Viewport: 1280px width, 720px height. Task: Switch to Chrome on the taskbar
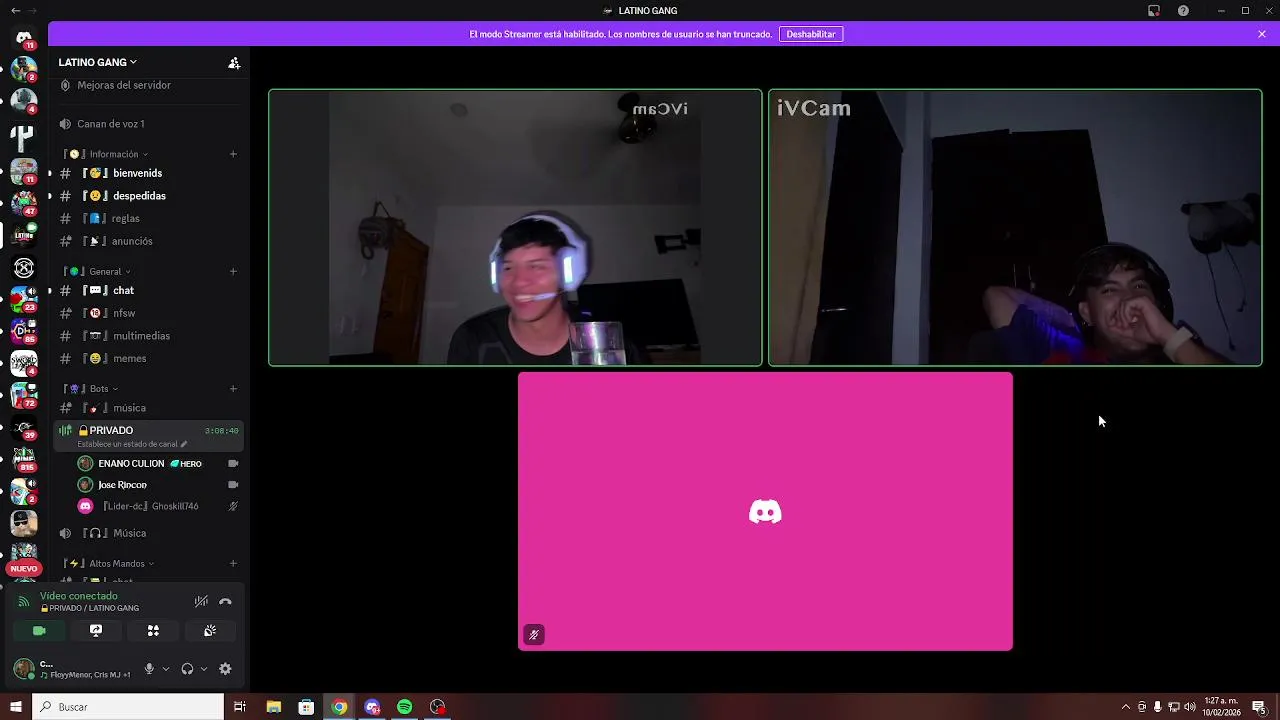pos(339,707)
